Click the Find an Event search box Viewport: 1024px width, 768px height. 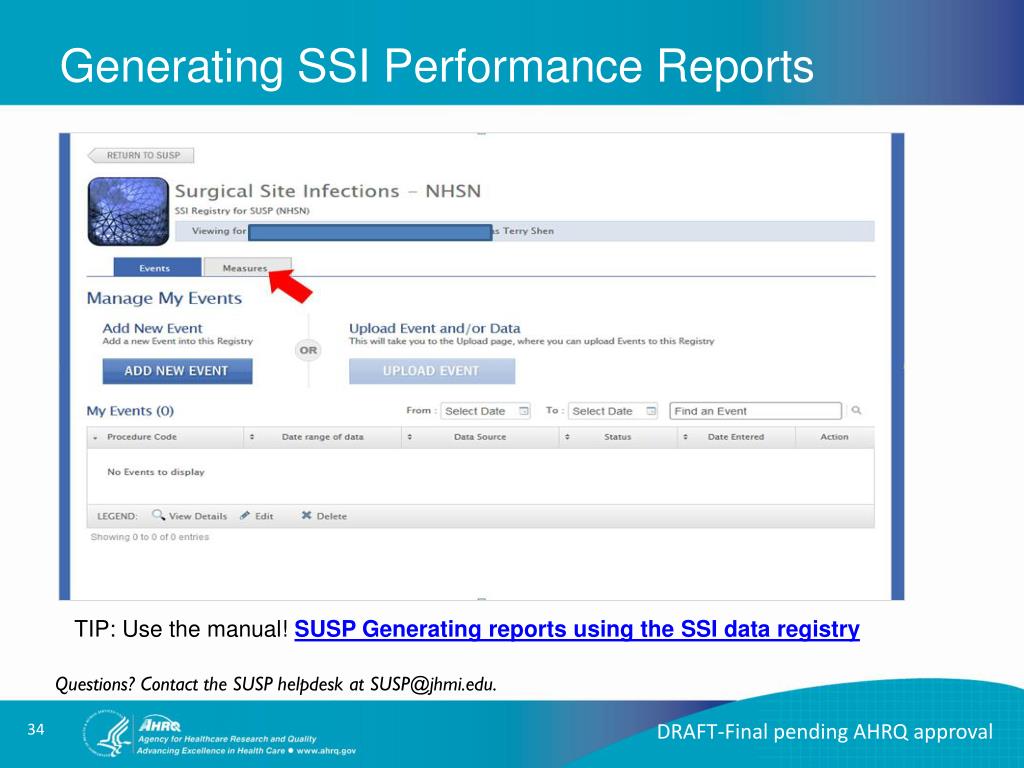(756, 411)
